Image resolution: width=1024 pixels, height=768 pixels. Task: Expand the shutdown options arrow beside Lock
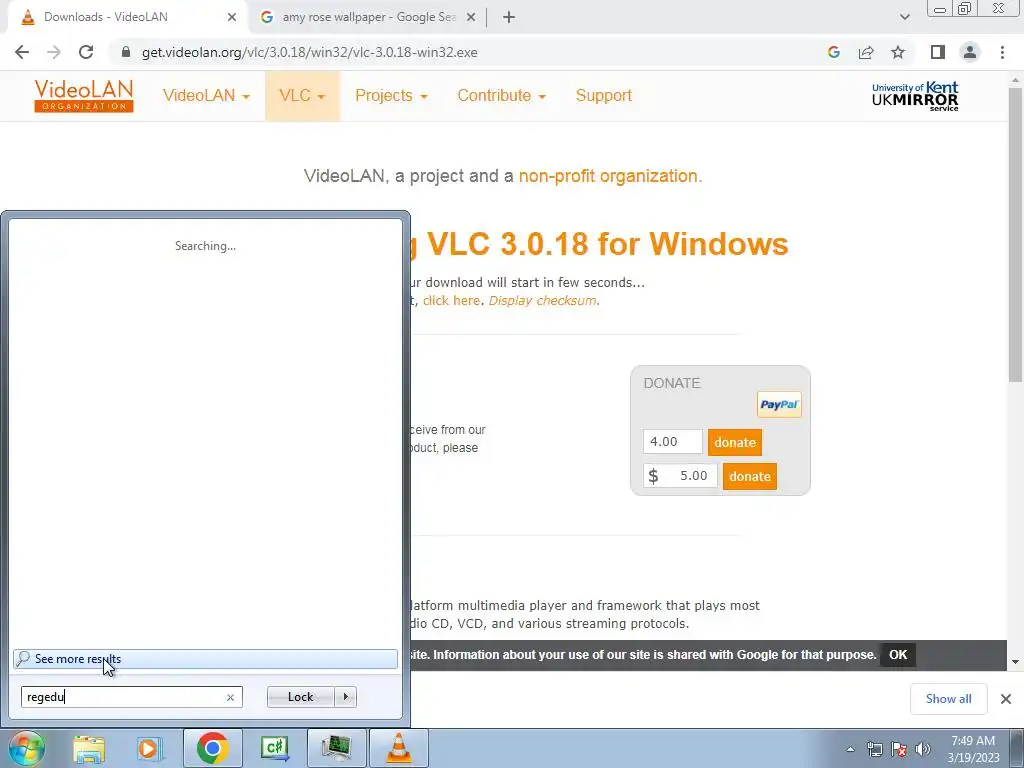345,697
